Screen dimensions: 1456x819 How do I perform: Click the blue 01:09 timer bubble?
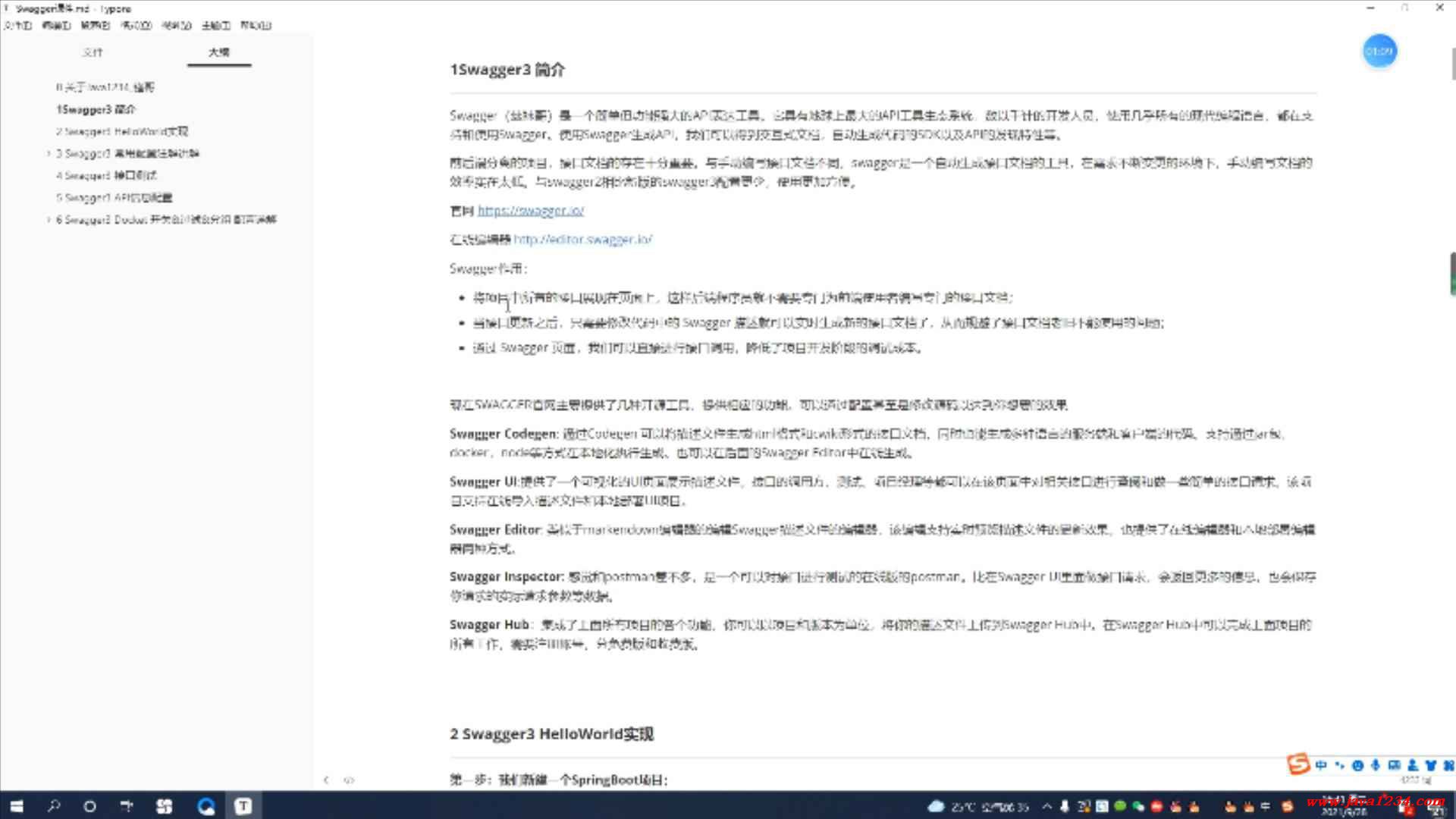click(x=1379, y=52)
